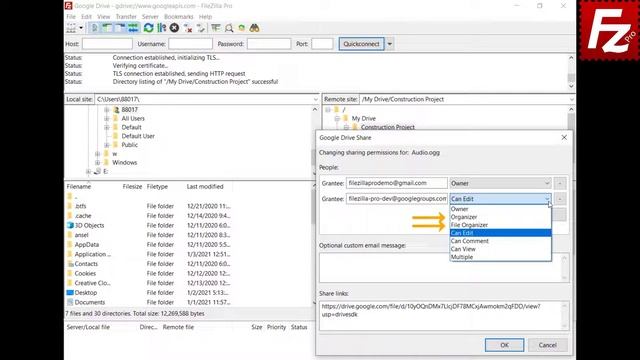Search files with binoculars icon
This screenshot has width=640, height=360.
254,28
